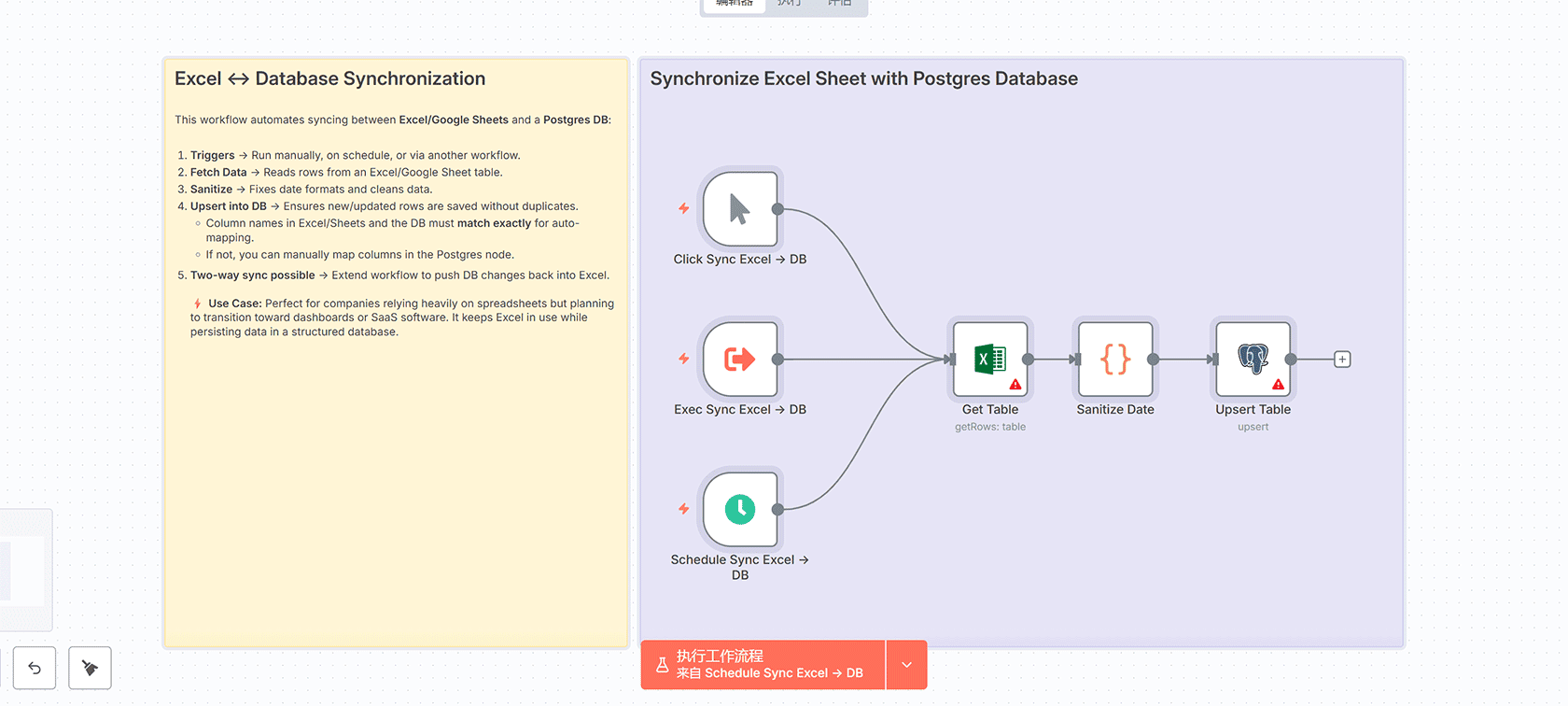This screenshot has width=1568, height=706.
Task: Click the warning triangle on Get Table
Action: [1015, 385]
